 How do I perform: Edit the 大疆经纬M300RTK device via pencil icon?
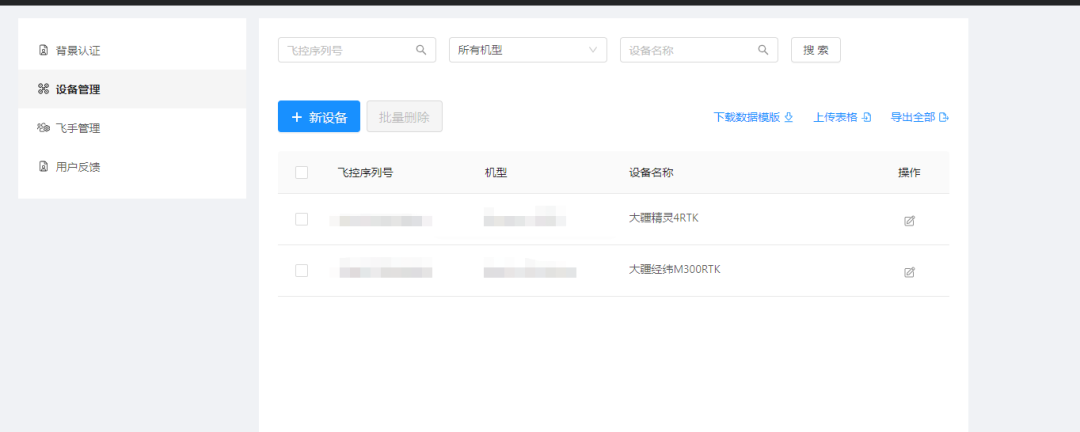(x=909, y=272)
